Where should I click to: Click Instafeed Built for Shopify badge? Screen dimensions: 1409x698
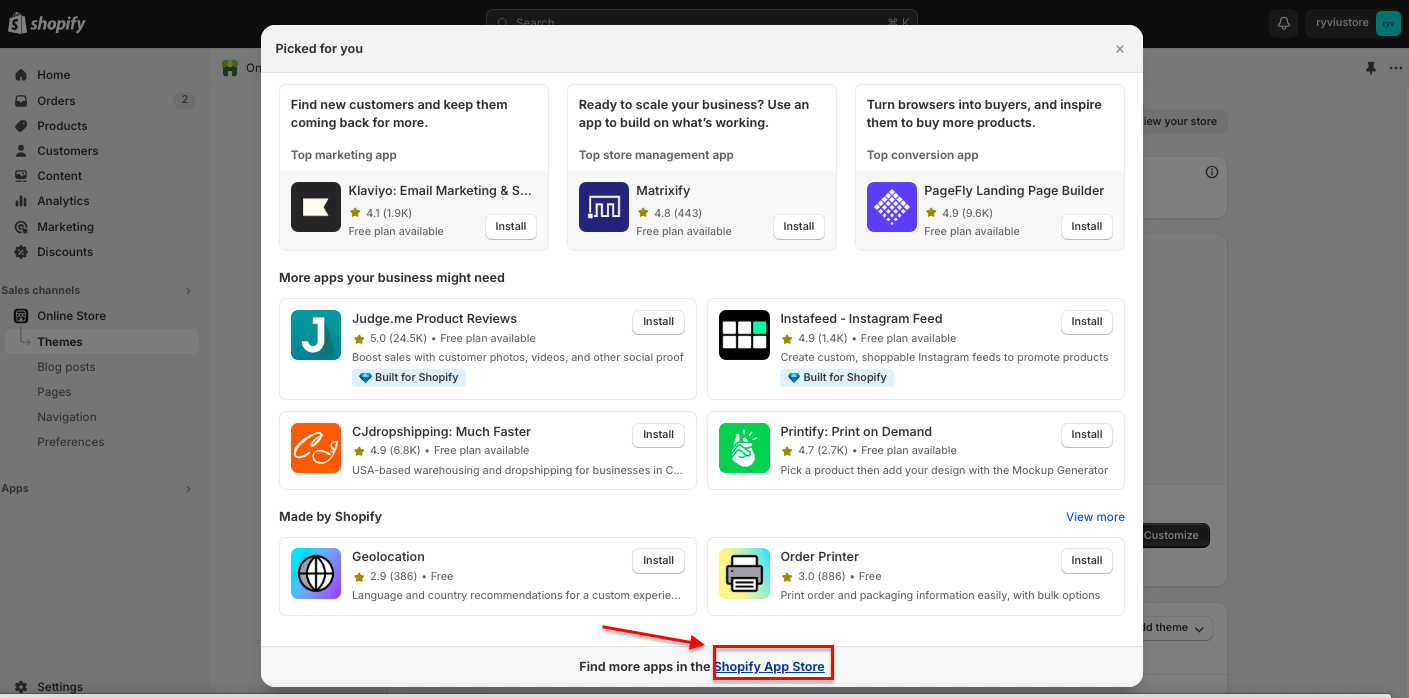point(837,378)
